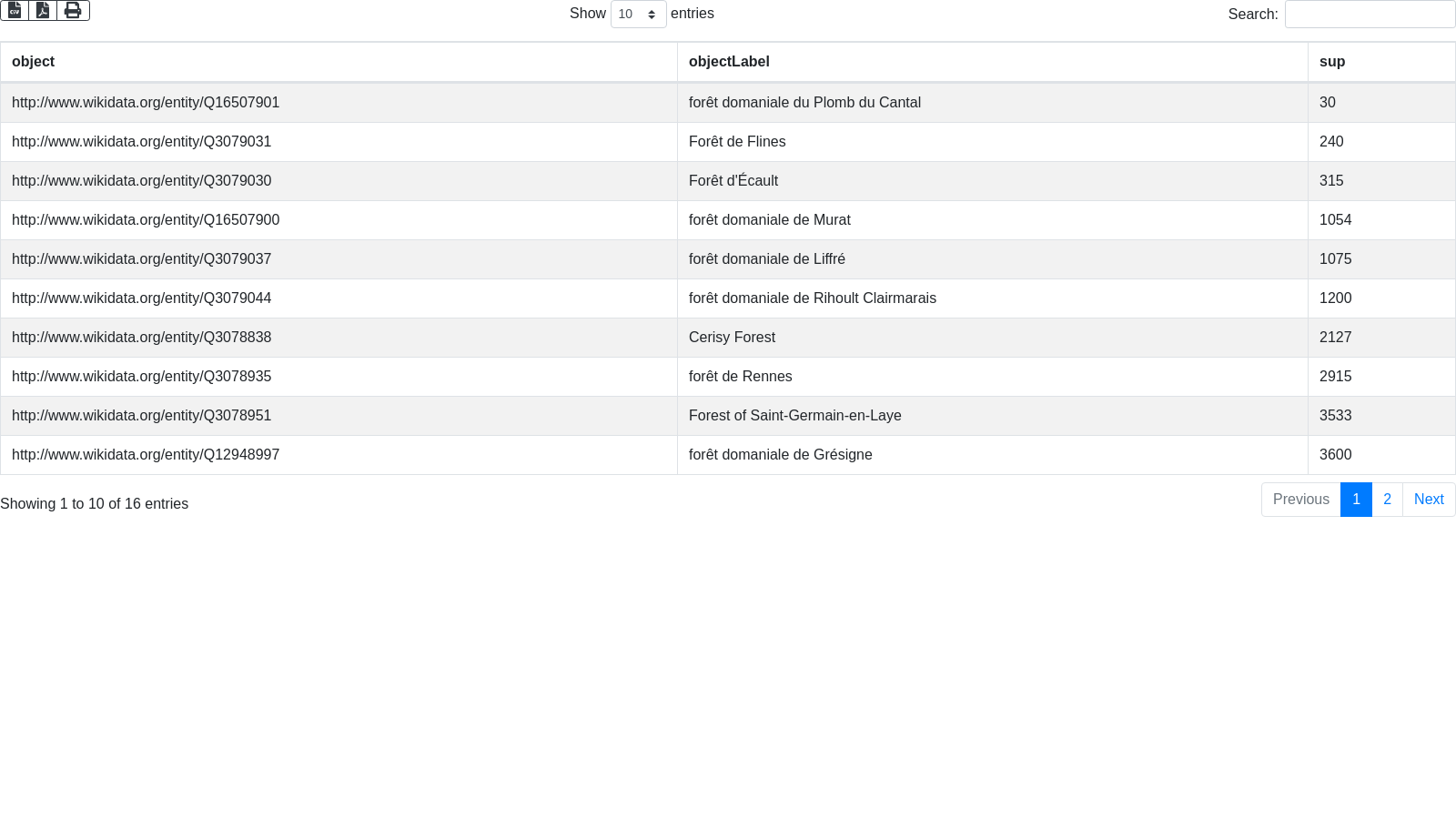Screen dimensions: 1456x819
Task: Select forêt domaniale de Rihoult Clairmarais cell
Action: coord(812,298)
